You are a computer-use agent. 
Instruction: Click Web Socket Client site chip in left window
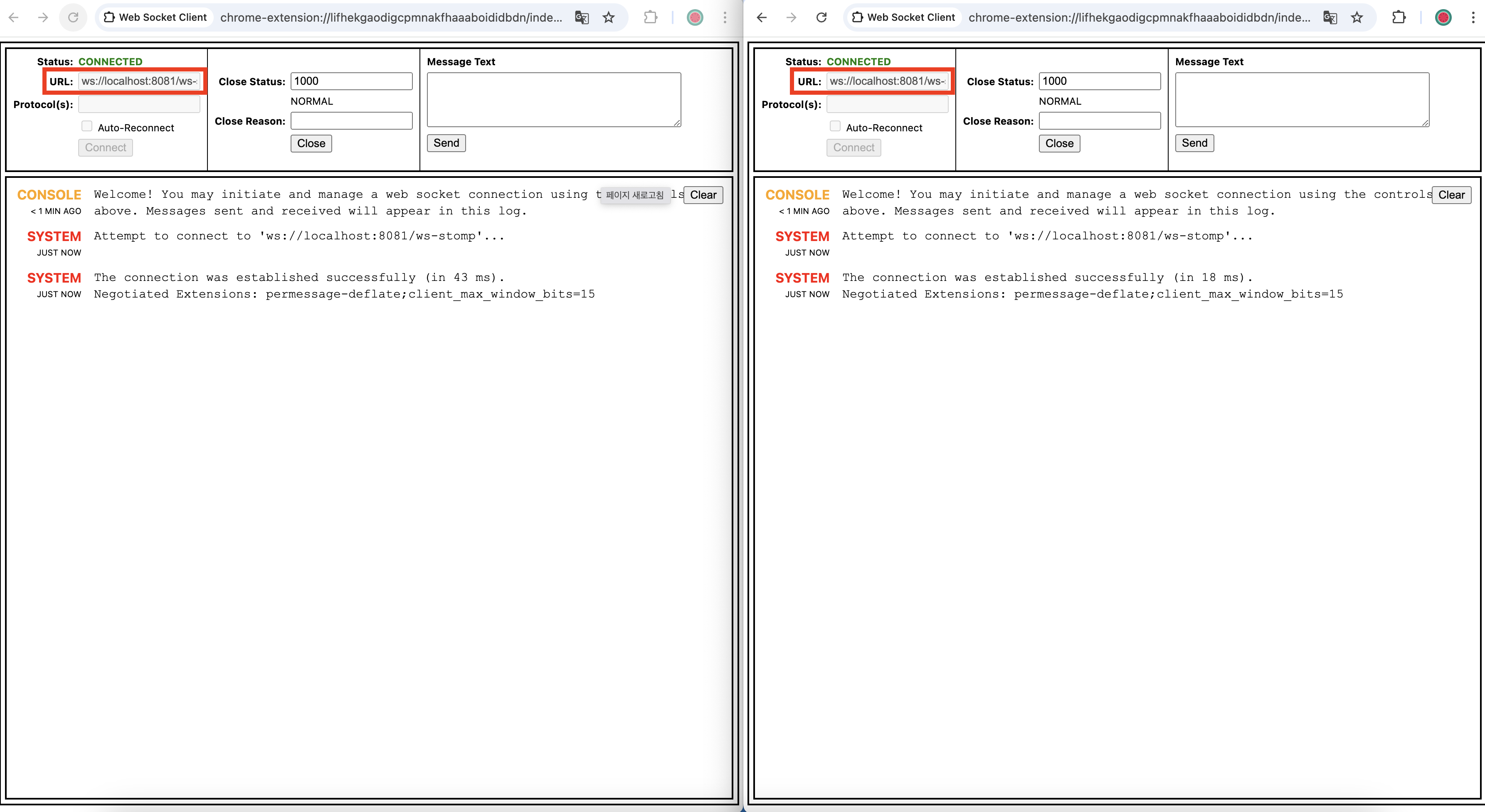pyautogui.click(x=155, y=17)
